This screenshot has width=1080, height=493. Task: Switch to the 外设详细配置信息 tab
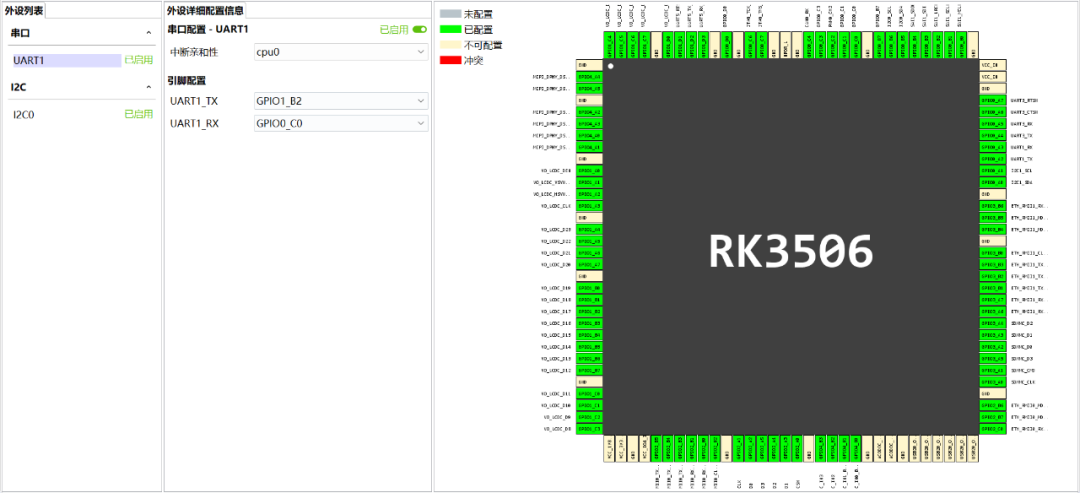click(x=205, y=10)
